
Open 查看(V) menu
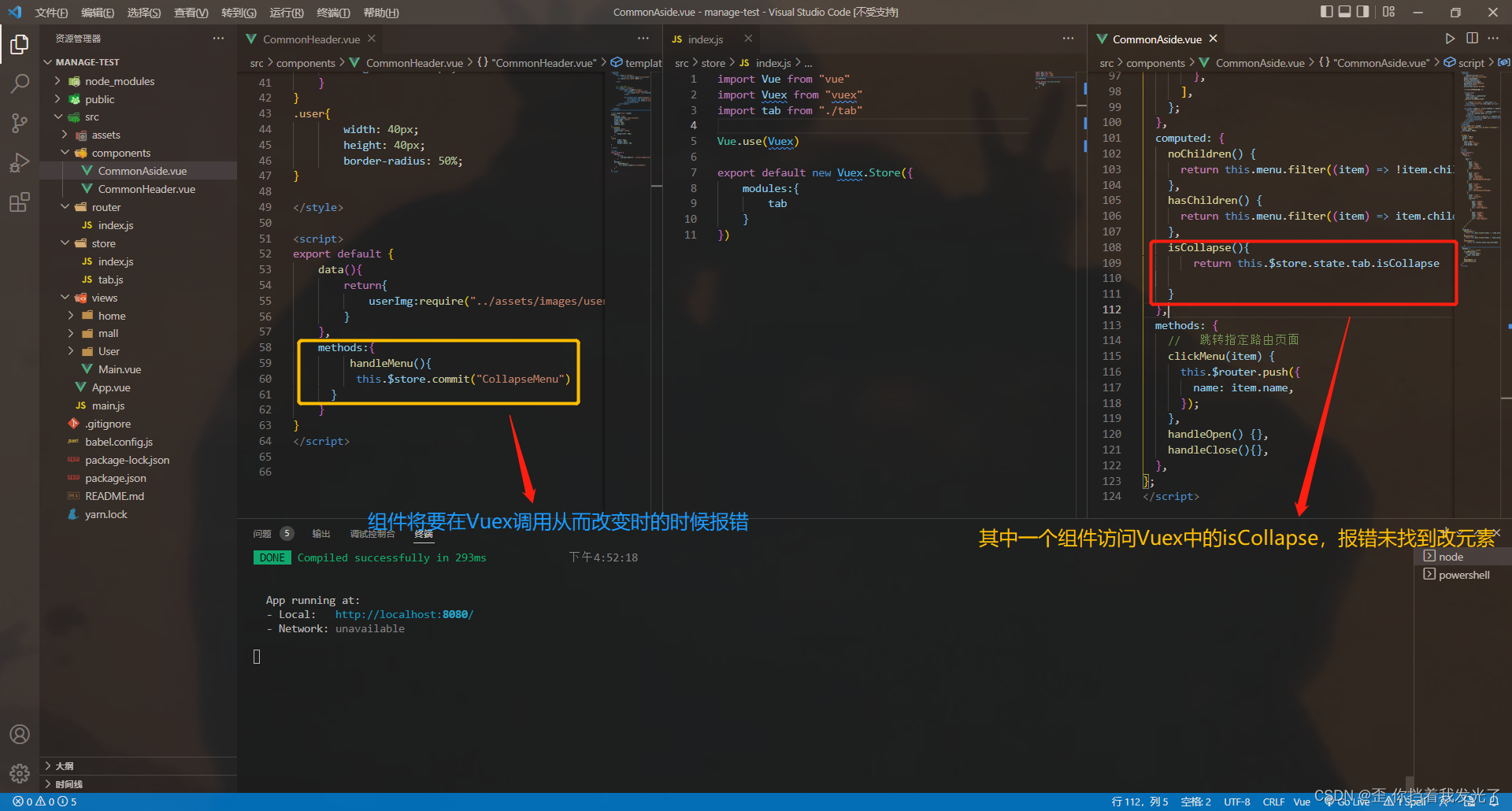[x=191, y=13]
